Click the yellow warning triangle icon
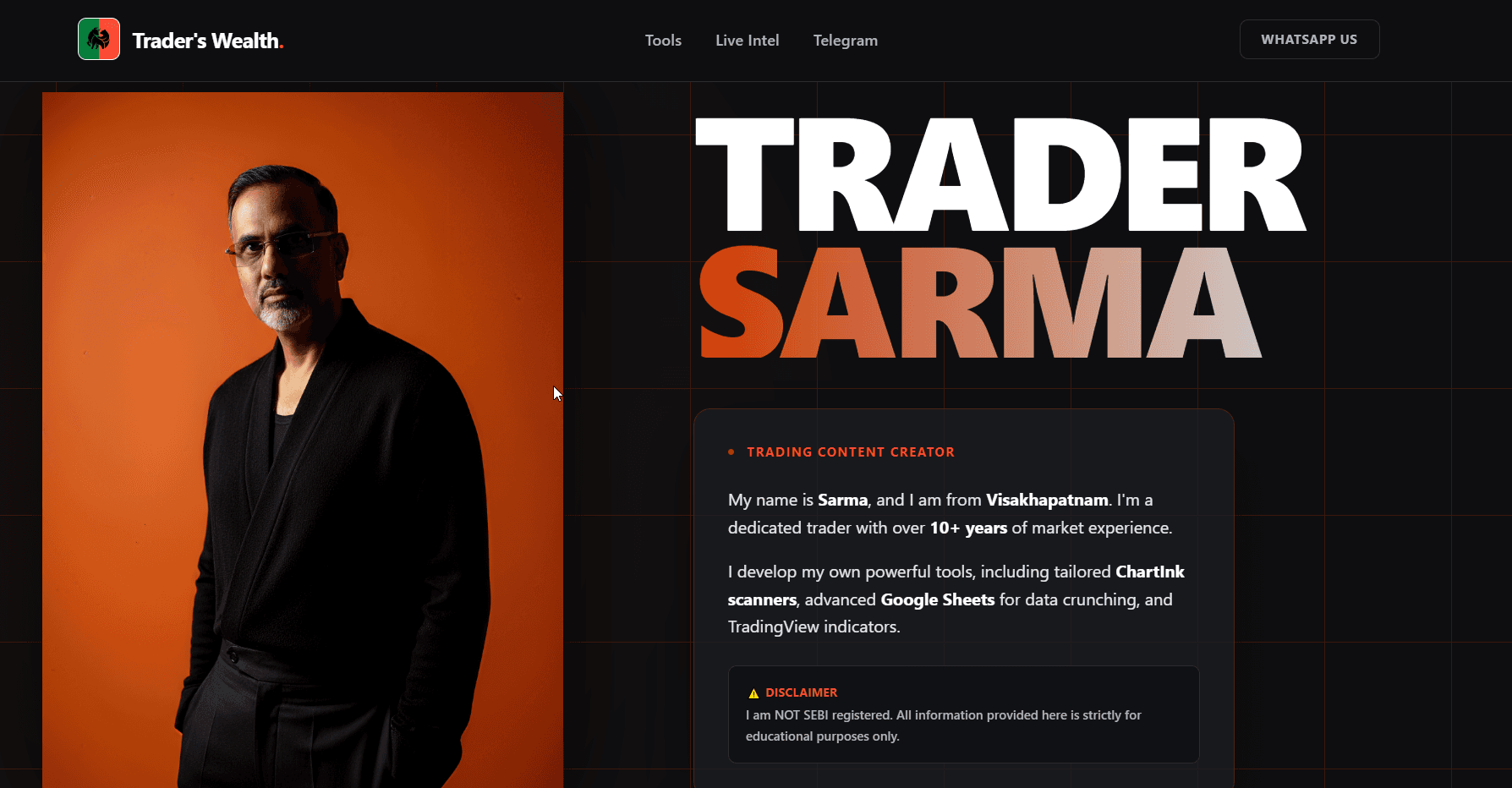This screenshot has width=1512, height=788. (x=753, y=693)
